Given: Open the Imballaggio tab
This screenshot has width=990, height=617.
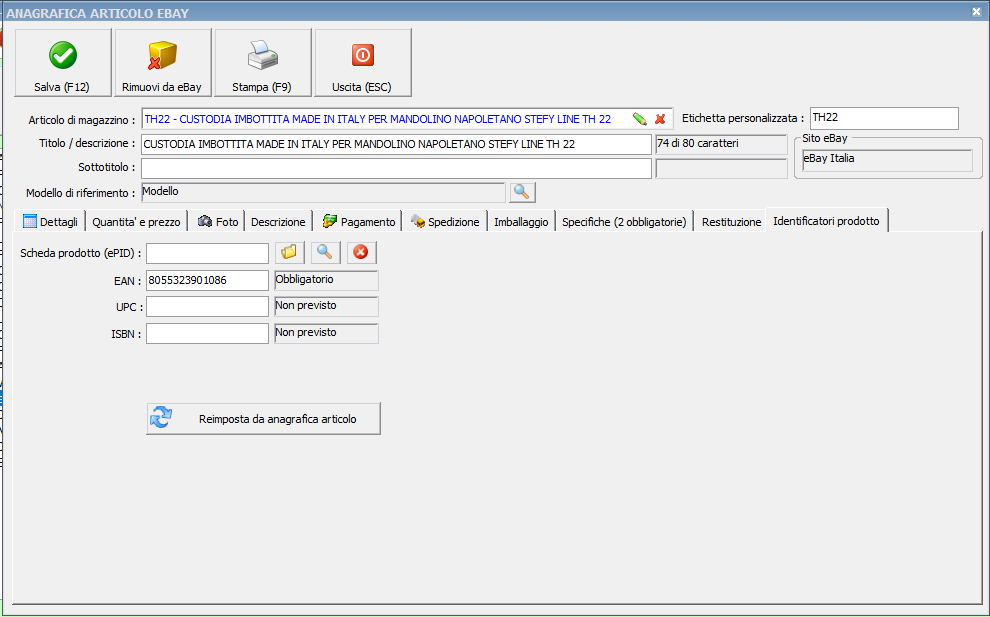Looking at the screenshot, I should tap(522, 222).
